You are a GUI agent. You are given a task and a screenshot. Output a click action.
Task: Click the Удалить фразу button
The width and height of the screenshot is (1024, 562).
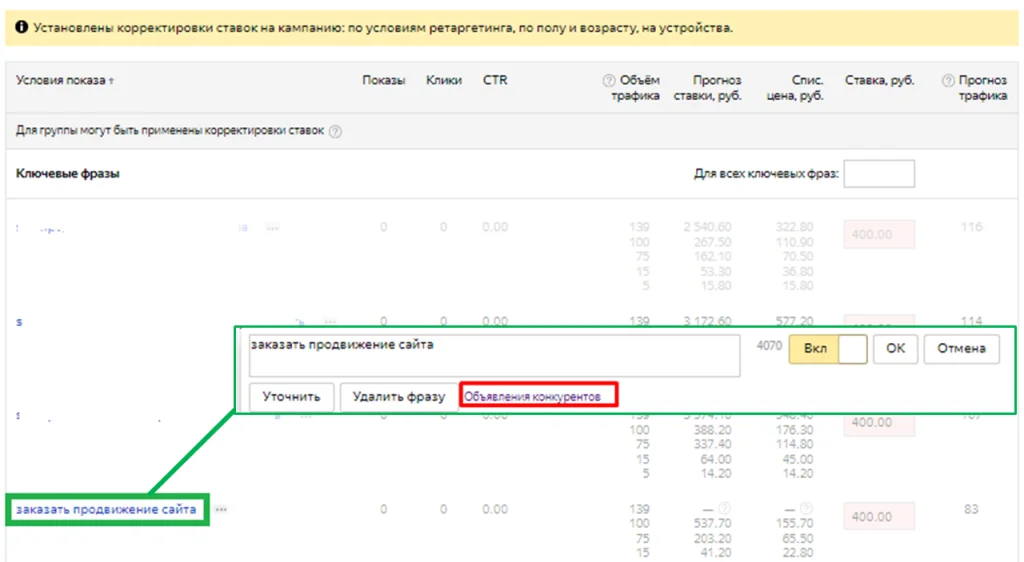pos(398,397)
